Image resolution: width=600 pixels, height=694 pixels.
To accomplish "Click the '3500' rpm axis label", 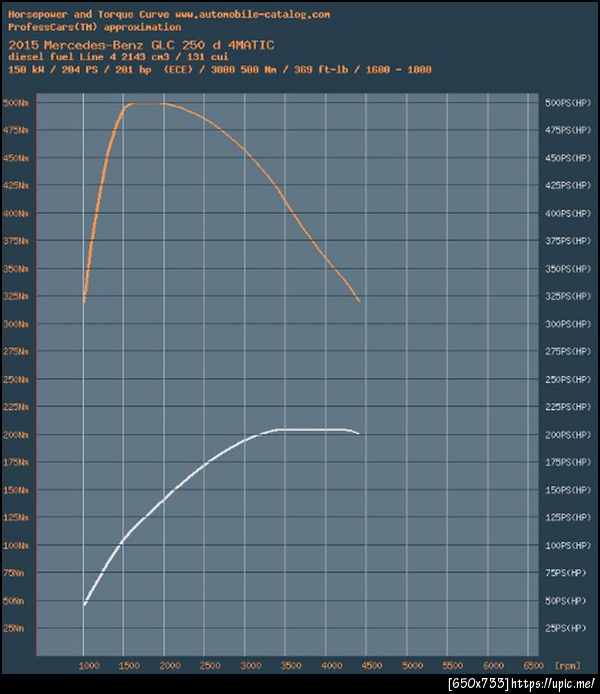I will [x=291, y=665].
